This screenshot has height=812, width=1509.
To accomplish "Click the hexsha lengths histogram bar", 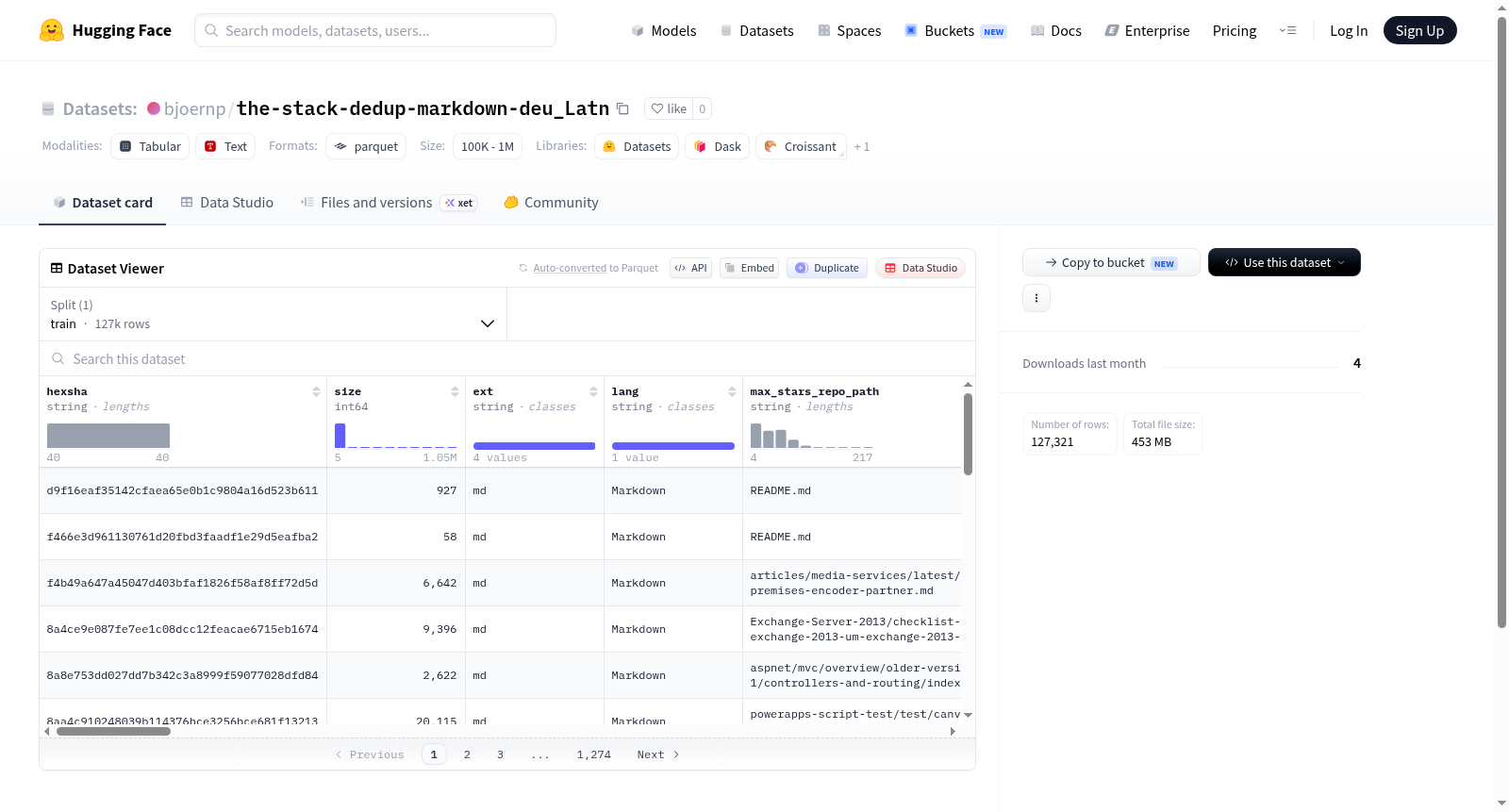I will coord(108,436).
